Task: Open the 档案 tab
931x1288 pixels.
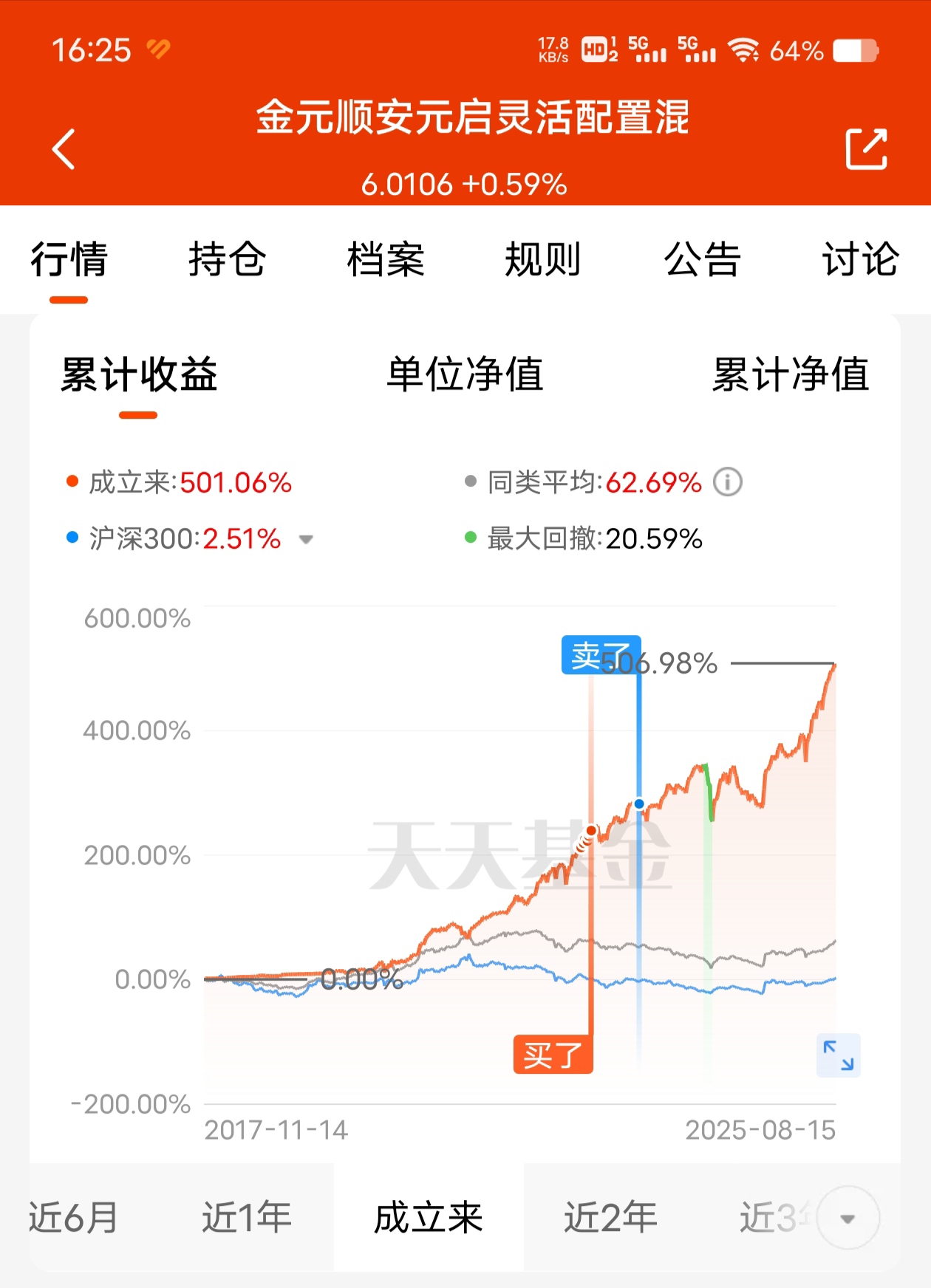Action: point(386,259)
